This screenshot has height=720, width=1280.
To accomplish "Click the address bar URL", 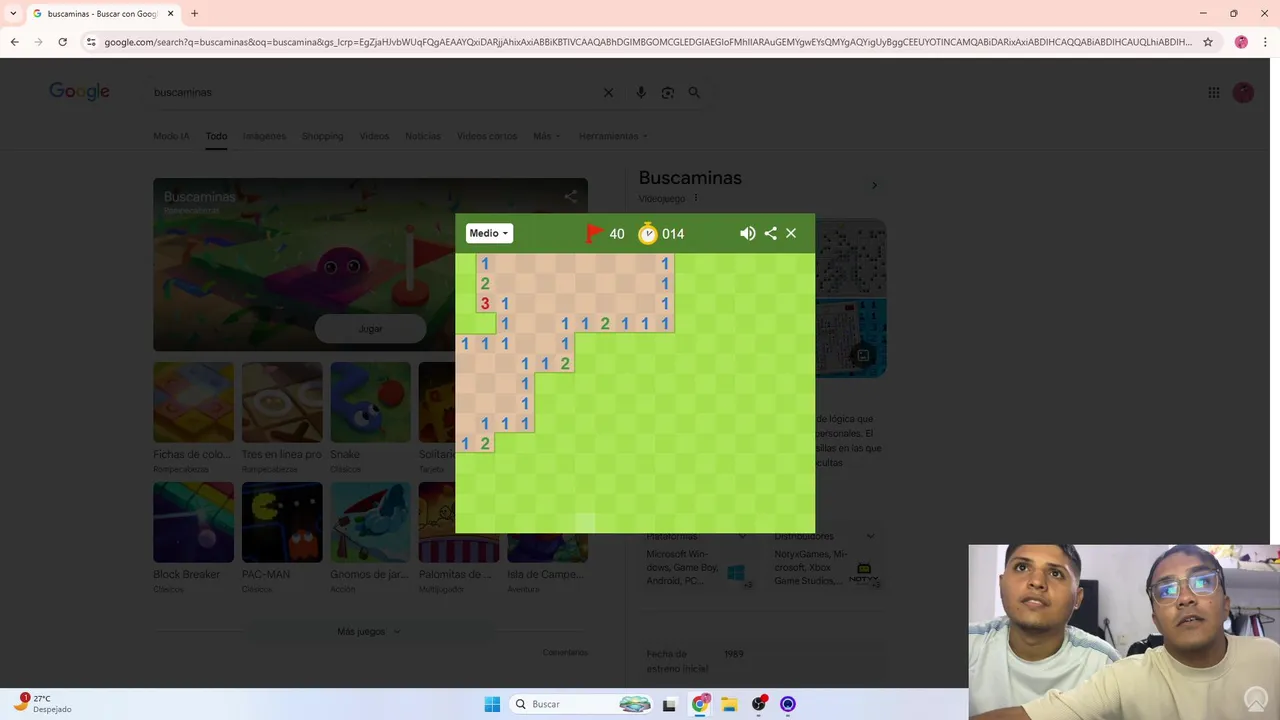I will [x=648, y=42].
